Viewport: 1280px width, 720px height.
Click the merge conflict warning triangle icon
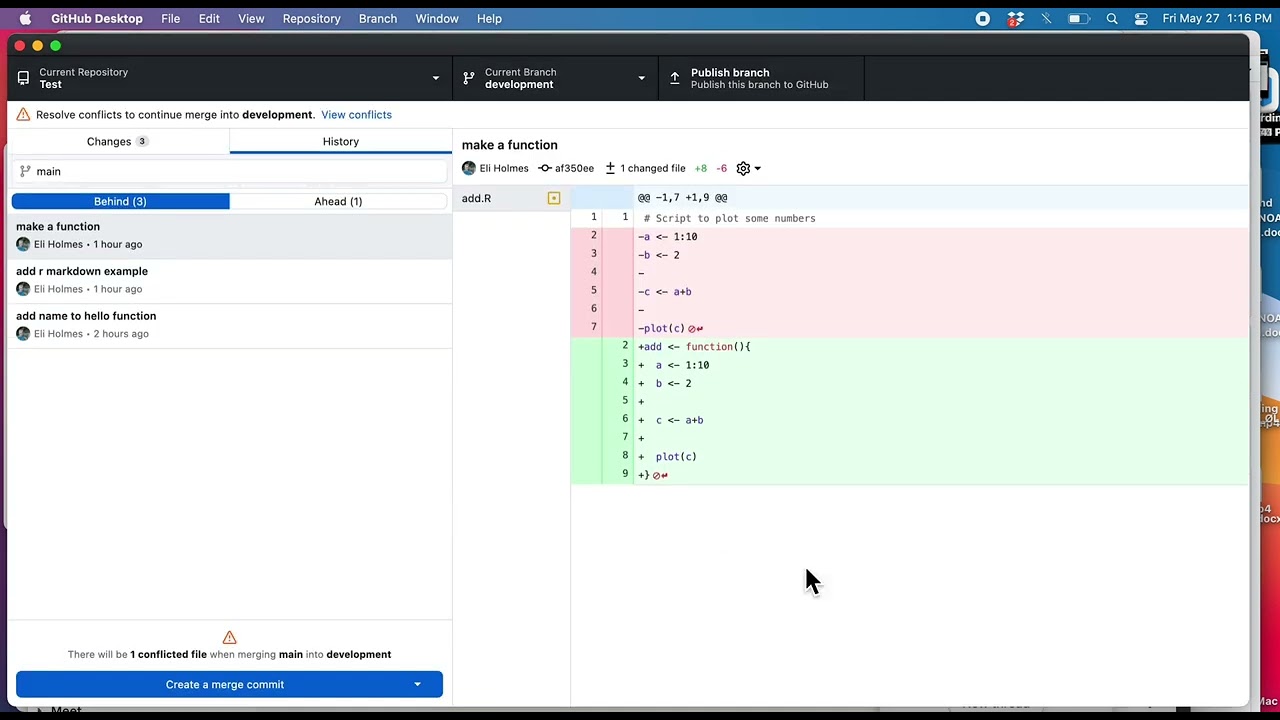point(23,114)
